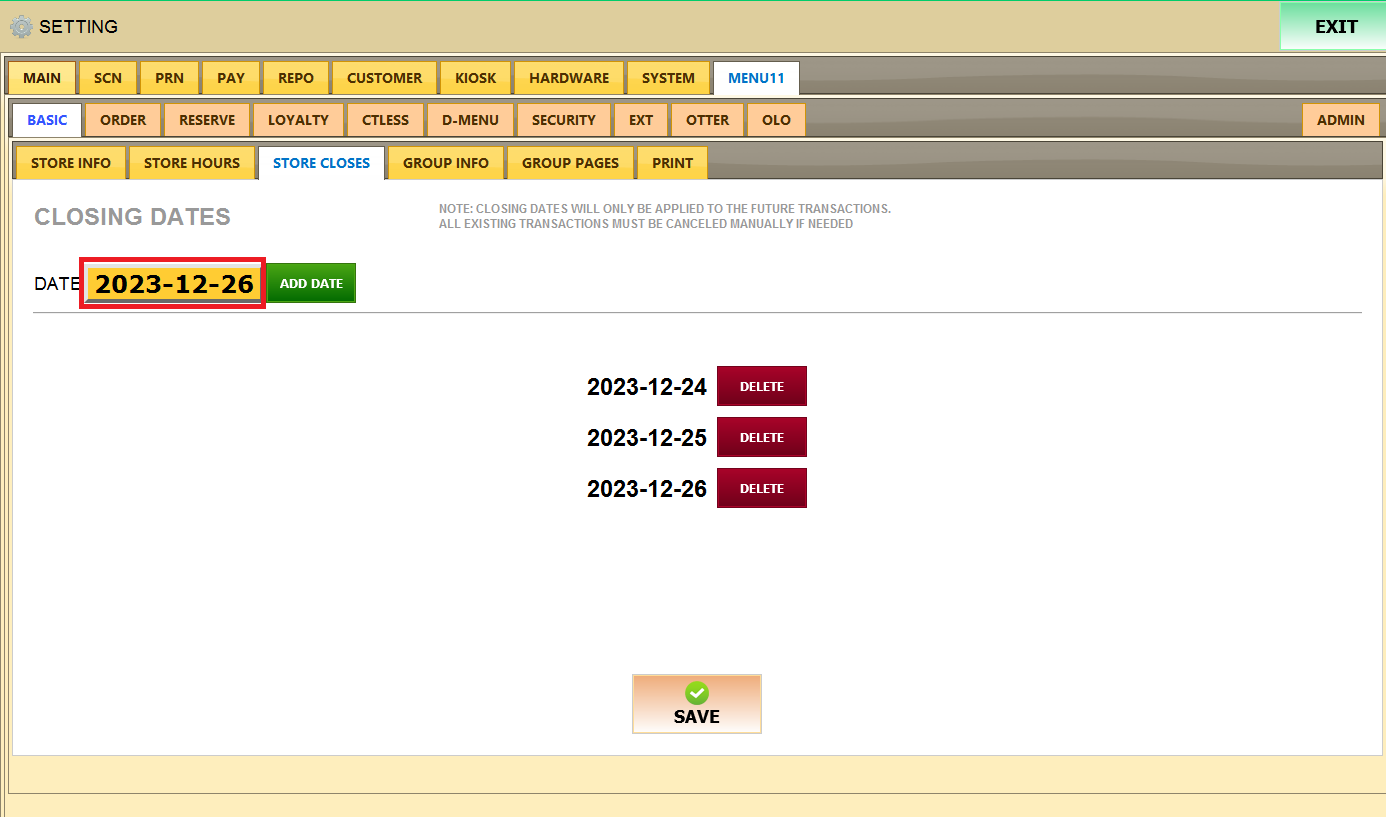This screenshot has height=817, width=1386.
Task: Delete the 2023-12-25 closing date
Action: (x=761, y=437)
